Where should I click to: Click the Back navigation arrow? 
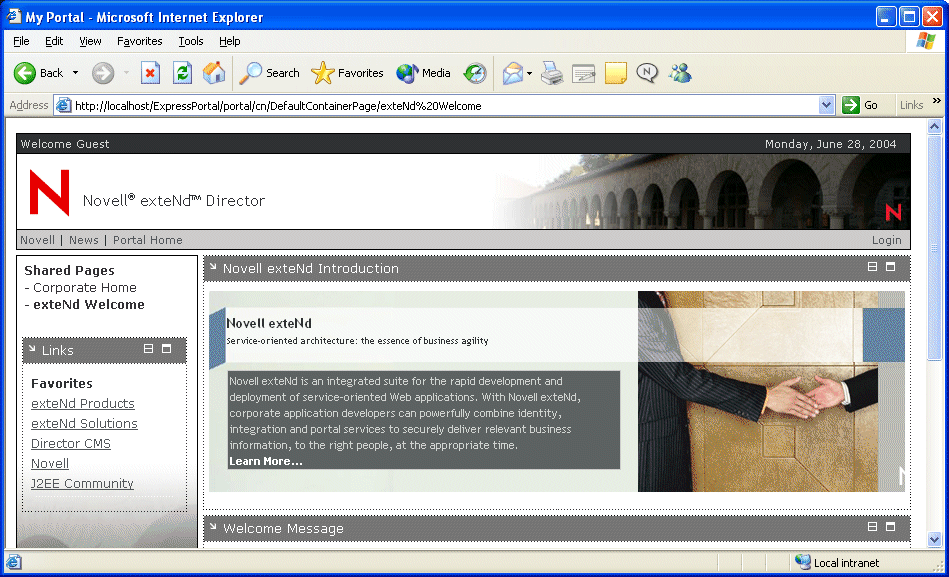(x=25, y=73)
